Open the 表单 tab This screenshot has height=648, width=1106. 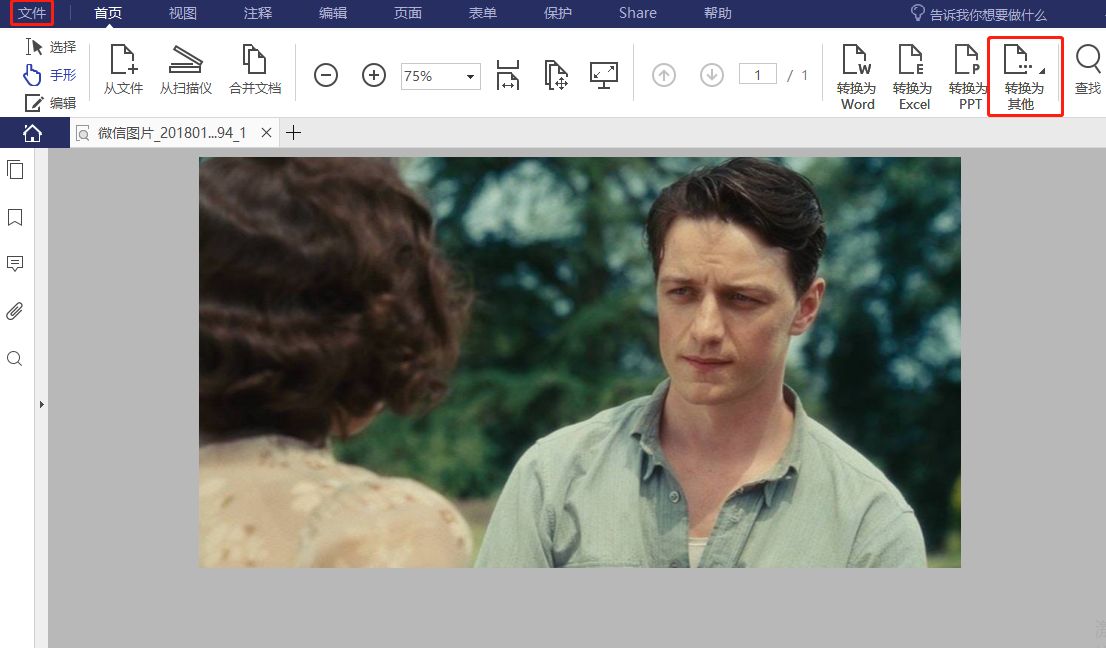tap(482, 13)
